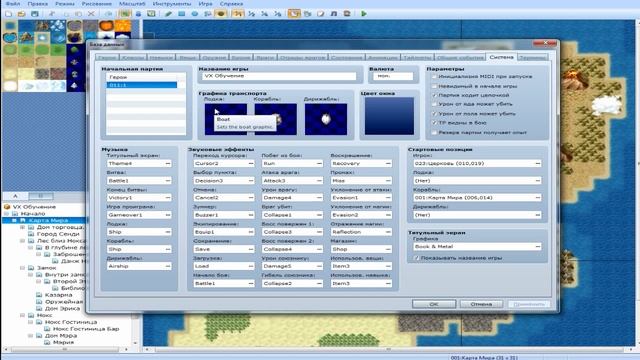Switch to Map editing mode icon
The width and height of the screenshot is (640, 360).
click(x=125, y=14)
